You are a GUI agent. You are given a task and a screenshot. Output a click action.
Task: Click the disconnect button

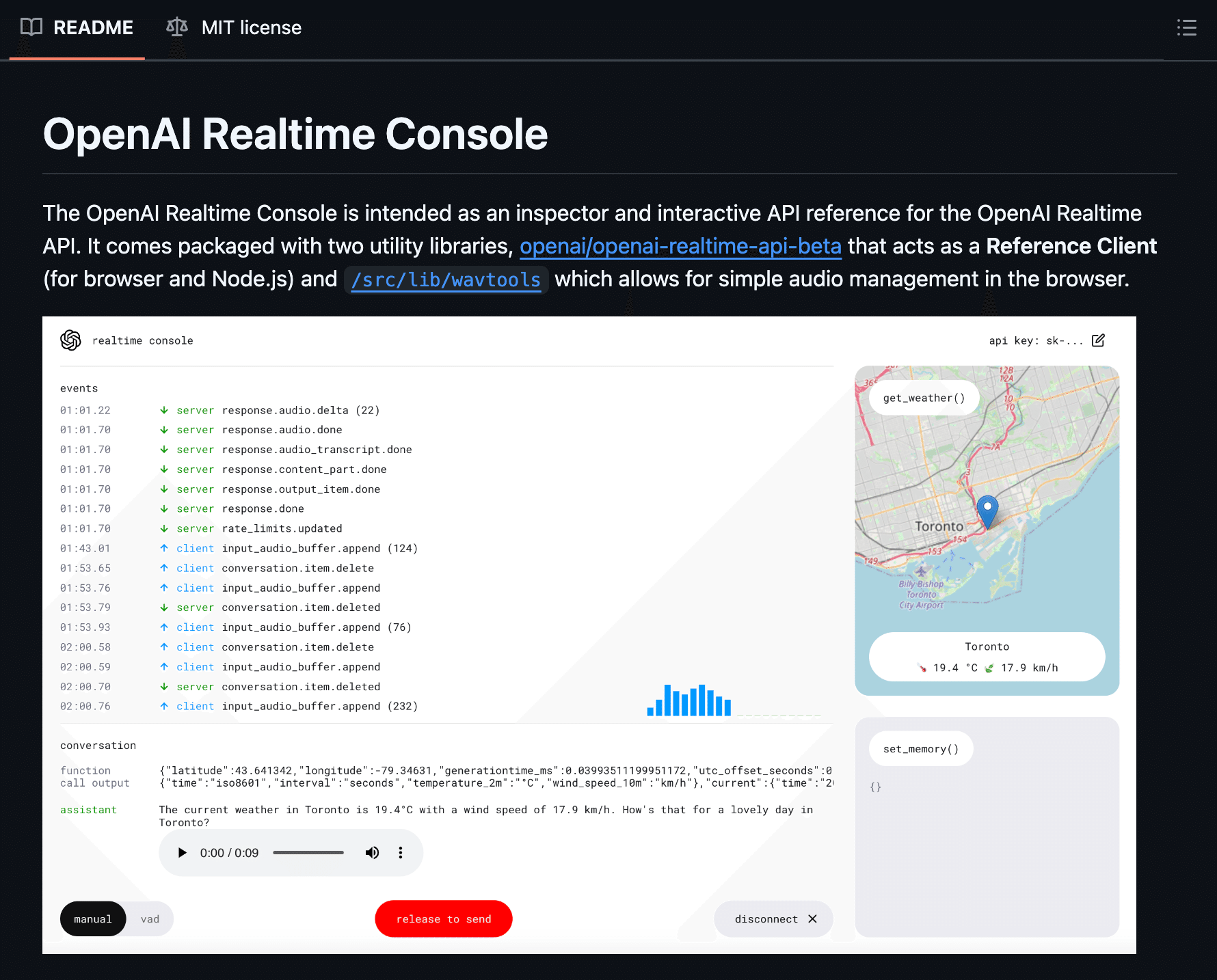774,919
